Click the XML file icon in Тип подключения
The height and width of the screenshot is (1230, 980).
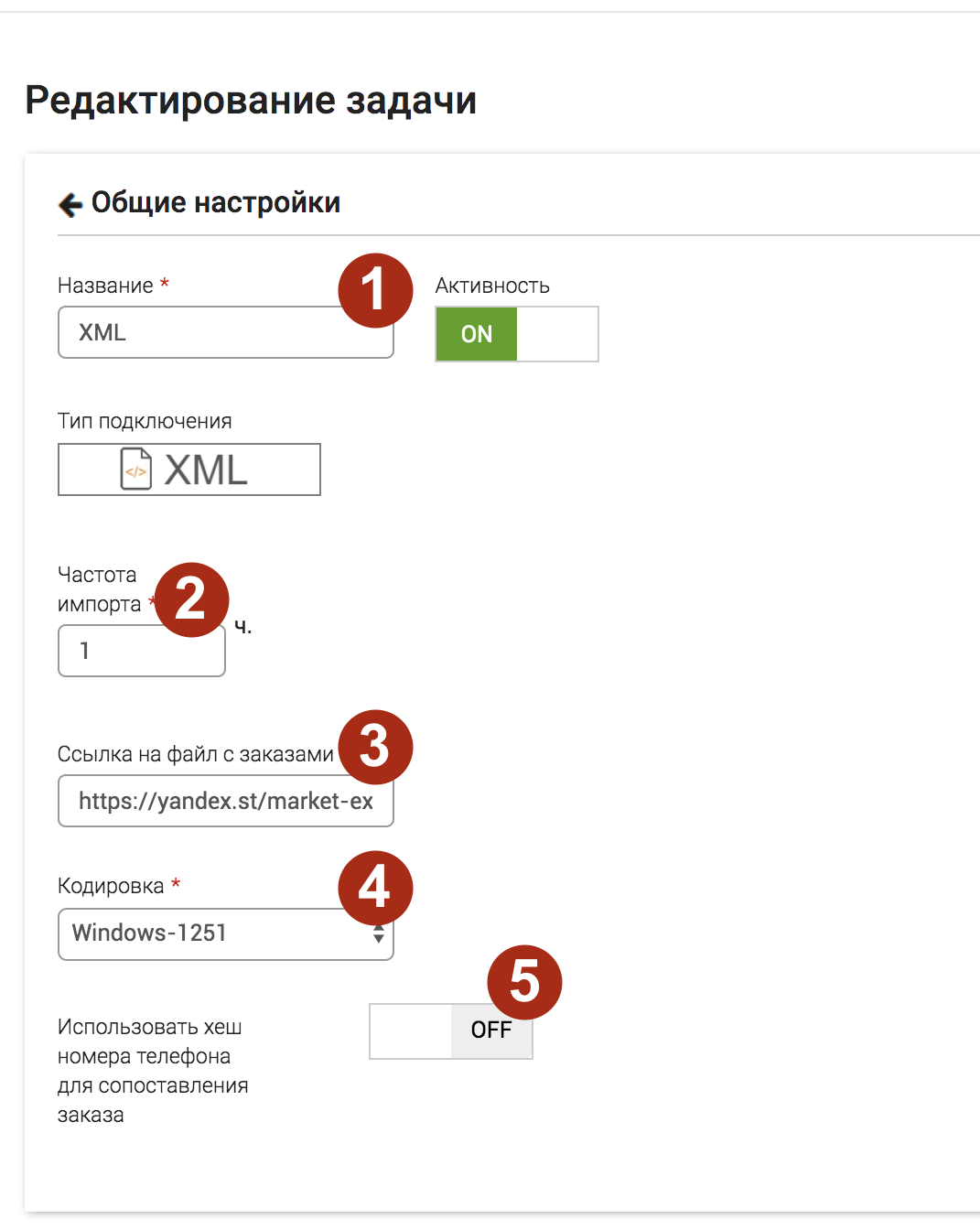point(136,469)
